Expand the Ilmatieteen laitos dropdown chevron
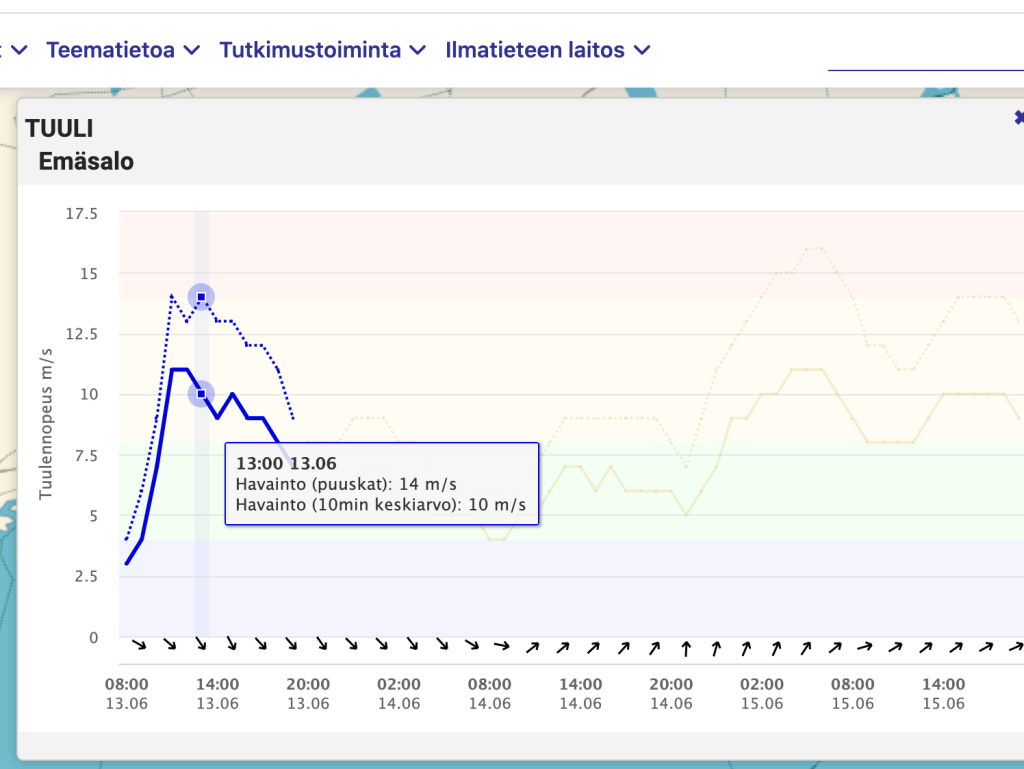Screen dimensions: 1024x769 point(643,50)
